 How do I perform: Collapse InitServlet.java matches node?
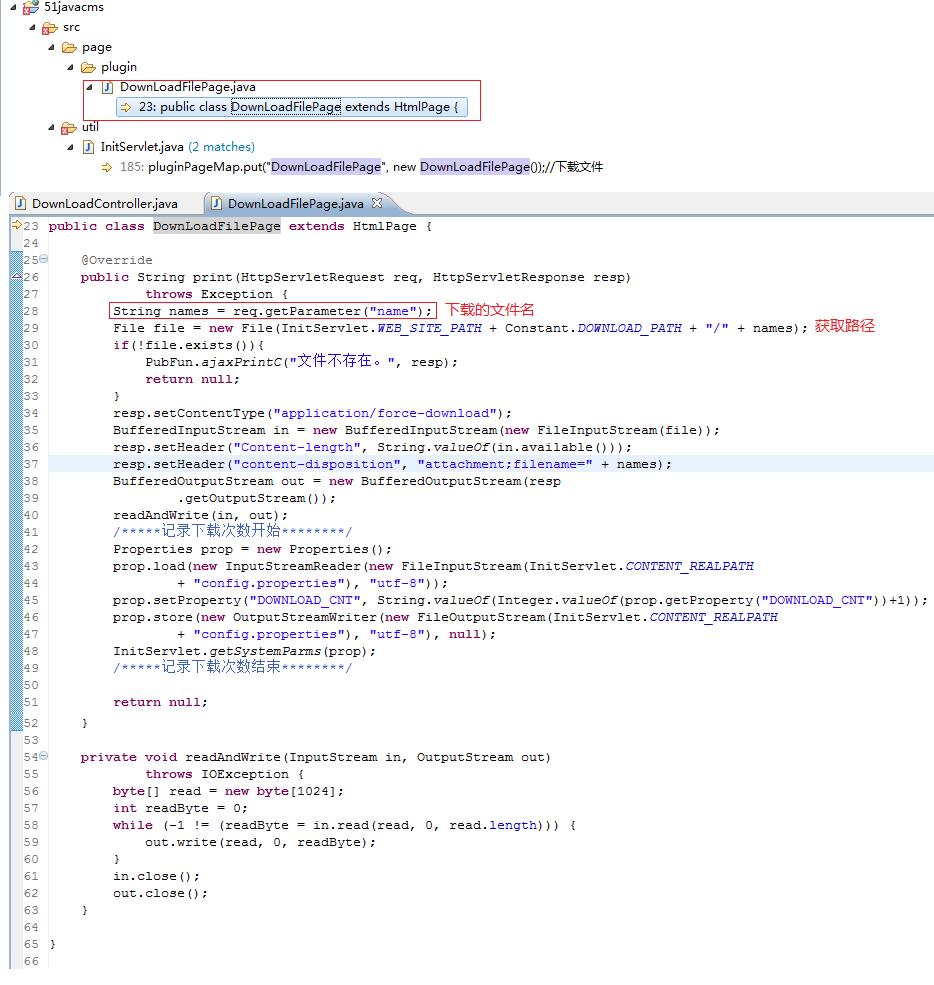(x=71, y=147)
